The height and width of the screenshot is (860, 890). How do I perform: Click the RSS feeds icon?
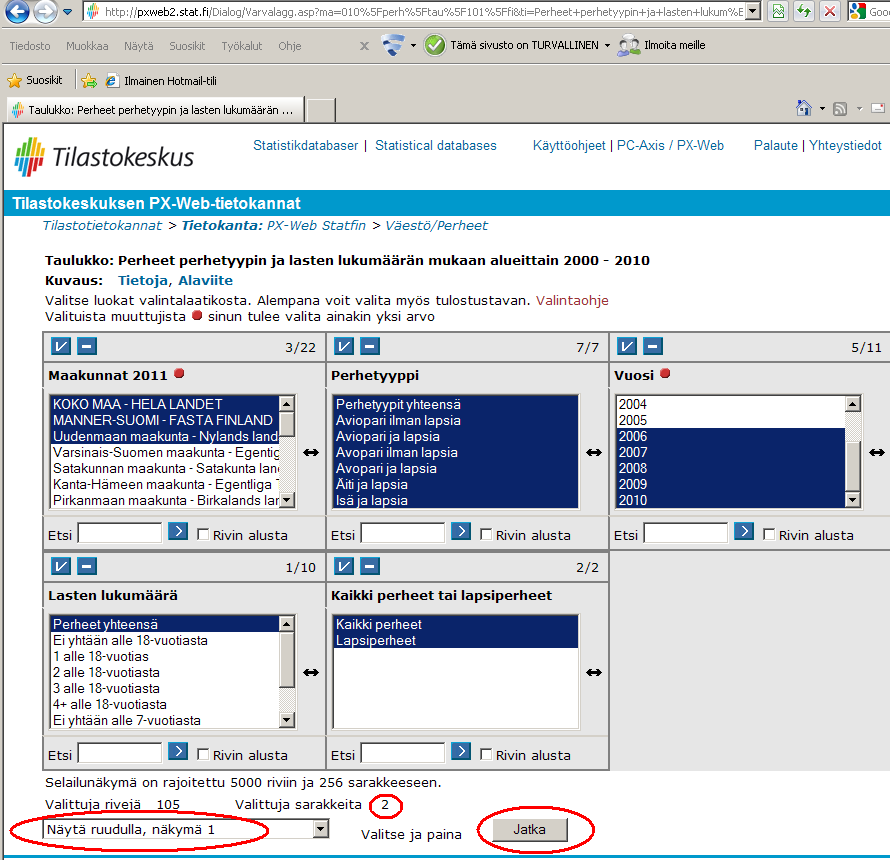(x=840, y=108)
